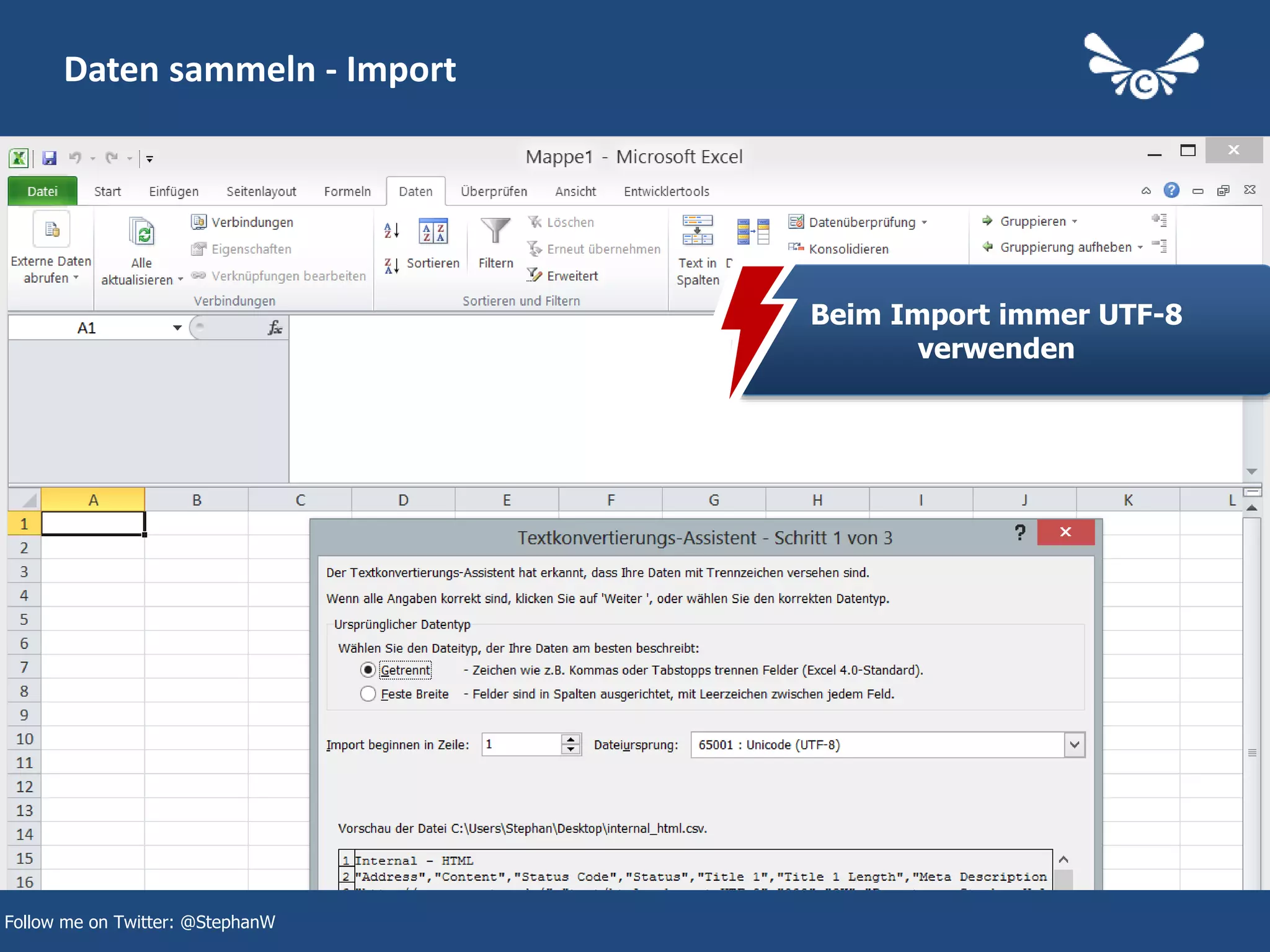This screenshot has height=952, width=1270.
Task: Click the Save icon in quick access toolbar
Action: coord(49,158)
